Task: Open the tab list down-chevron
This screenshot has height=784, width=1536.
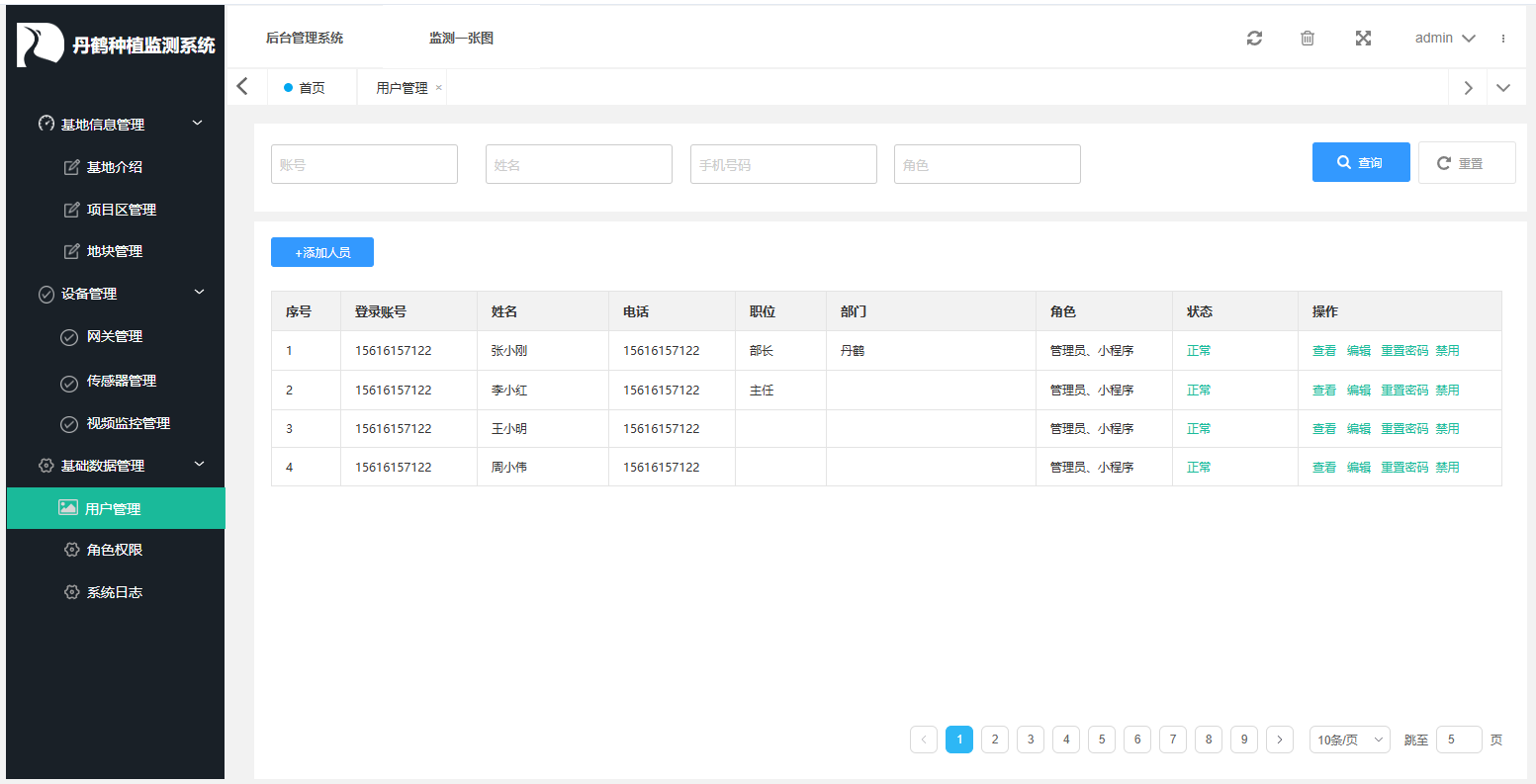Action: click(1503, 88)
